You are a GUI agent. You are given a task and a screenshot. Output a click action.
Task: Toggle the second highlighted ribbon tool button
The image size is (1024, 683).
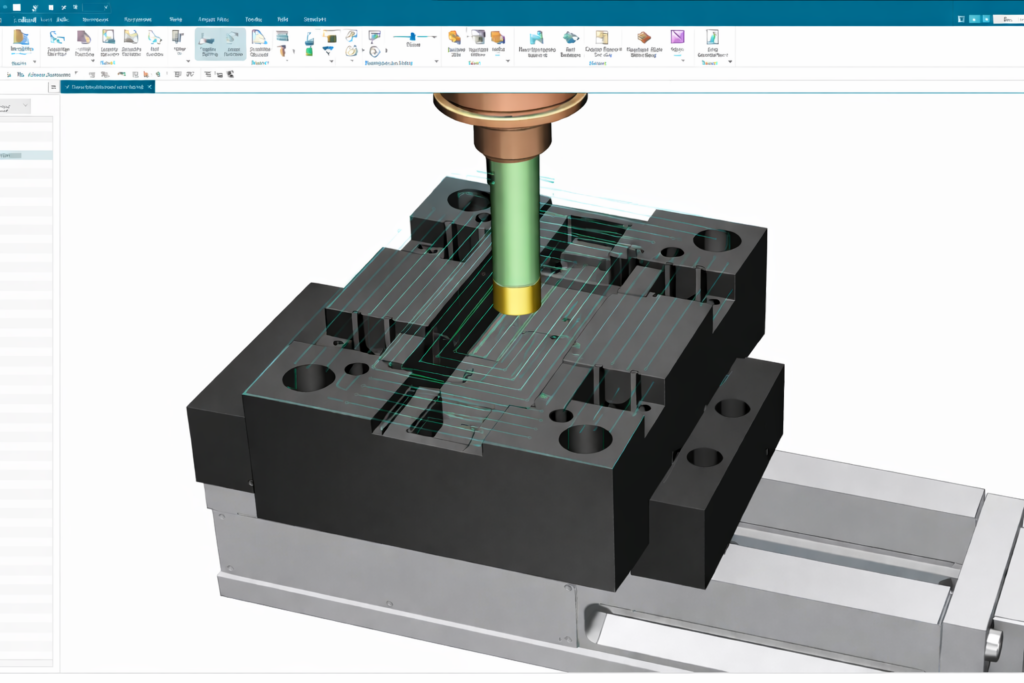(233, 43)
